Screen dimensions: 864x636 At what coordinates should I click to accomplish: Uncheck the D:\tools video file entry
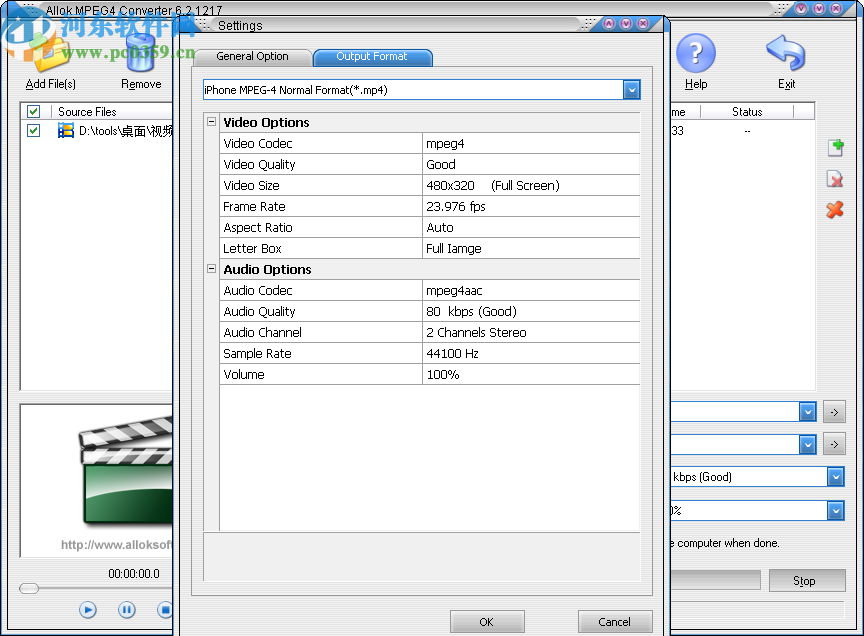point(33,130)
